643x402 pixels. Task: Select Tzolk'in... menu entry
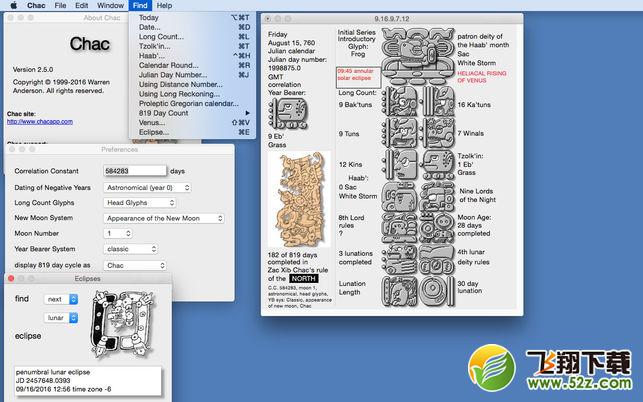pos(194,46)
